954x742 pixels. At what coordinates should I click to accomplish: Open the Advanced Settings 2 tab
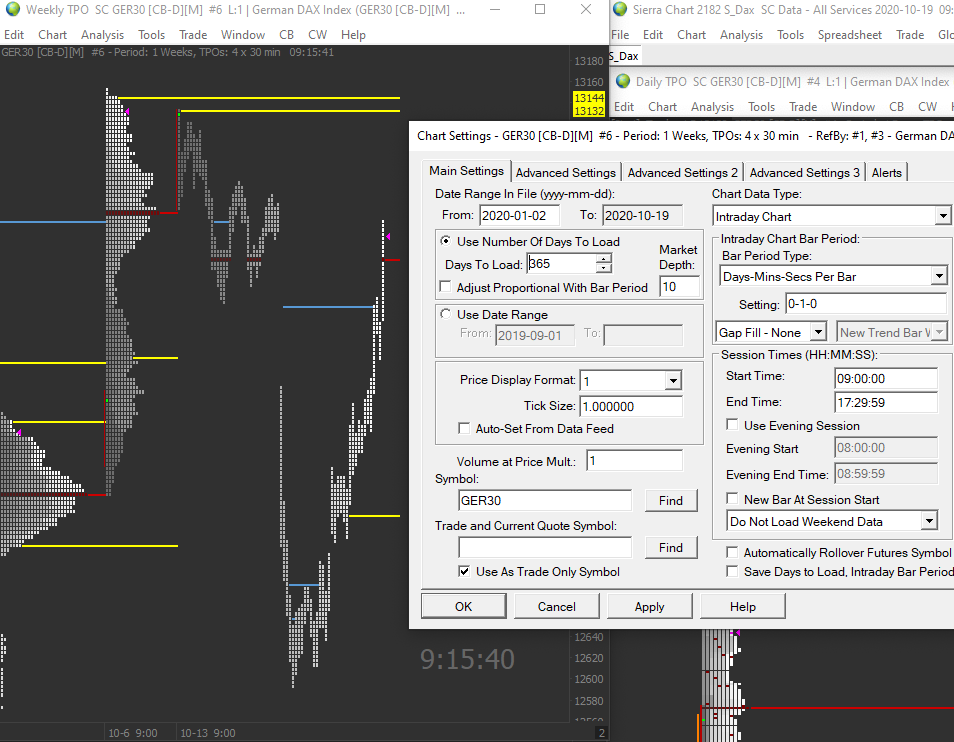(682, 173)
